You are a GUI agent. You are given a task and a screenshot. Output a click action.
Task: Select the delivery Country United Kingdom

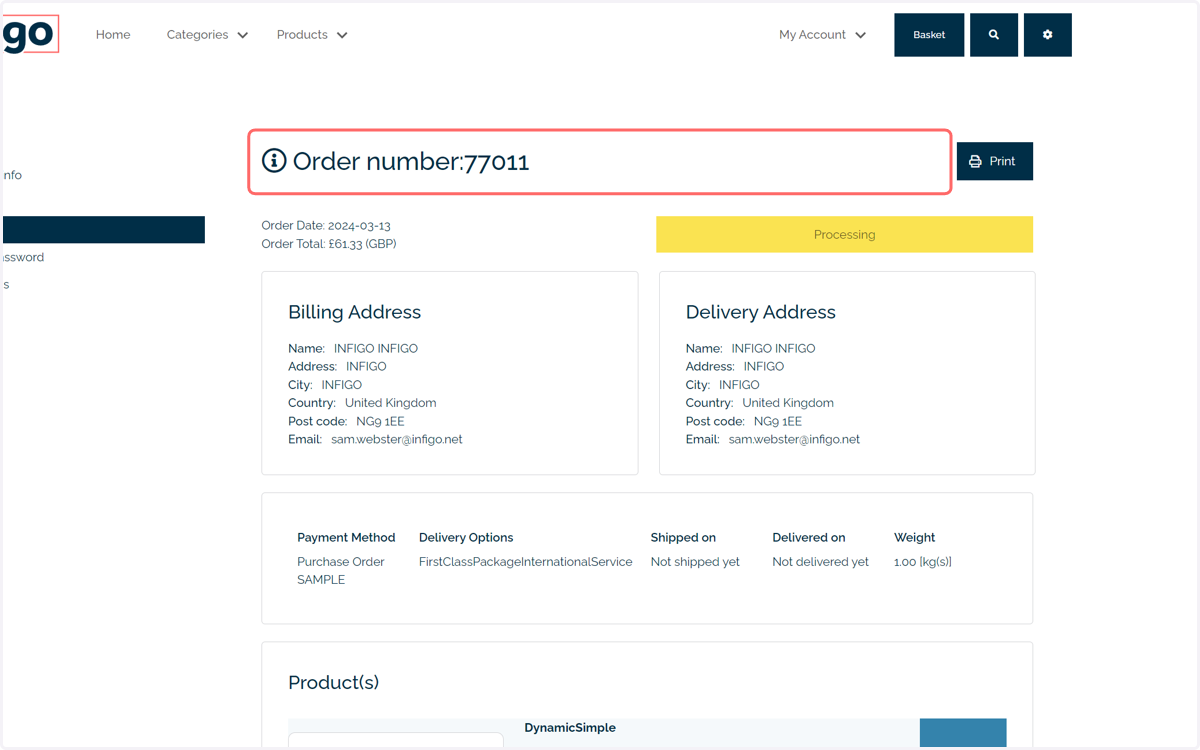click(x=759, y=403)
